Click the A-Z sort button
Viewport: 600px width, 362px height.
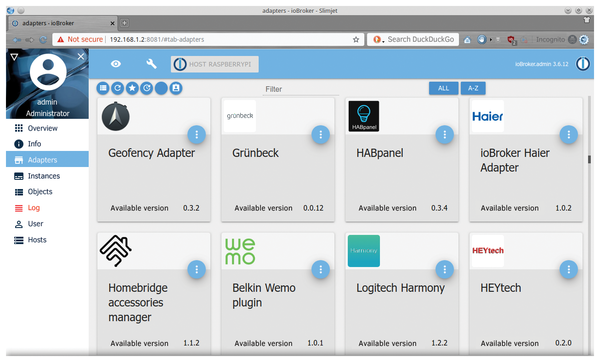(473, 88)
